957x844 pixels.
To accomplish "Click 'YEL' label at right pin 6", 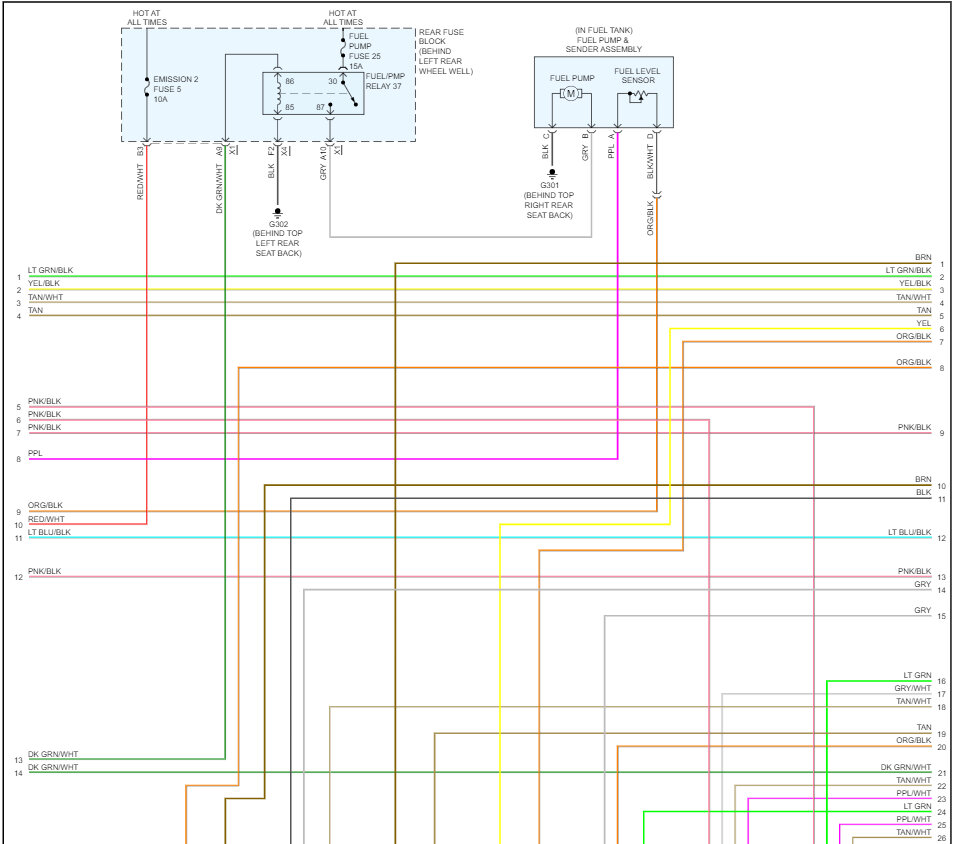I will click(x=923, y=323).
